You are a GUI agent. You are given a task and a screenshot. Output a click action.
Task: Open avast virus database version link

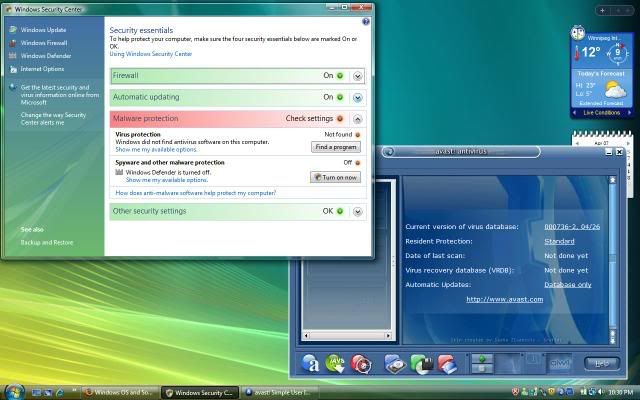tap(572, 227)
